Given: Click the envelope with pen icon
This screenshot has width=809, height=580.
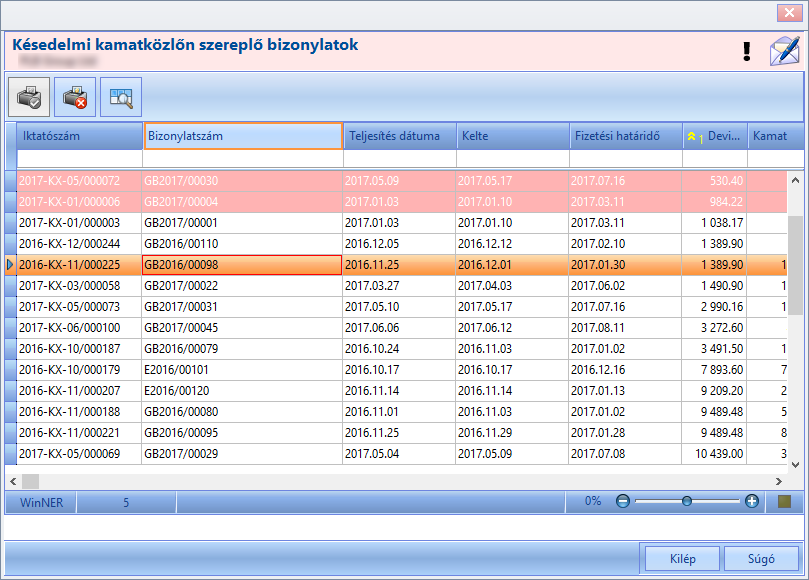Looking at the screenshot, I should click(784, 51).
